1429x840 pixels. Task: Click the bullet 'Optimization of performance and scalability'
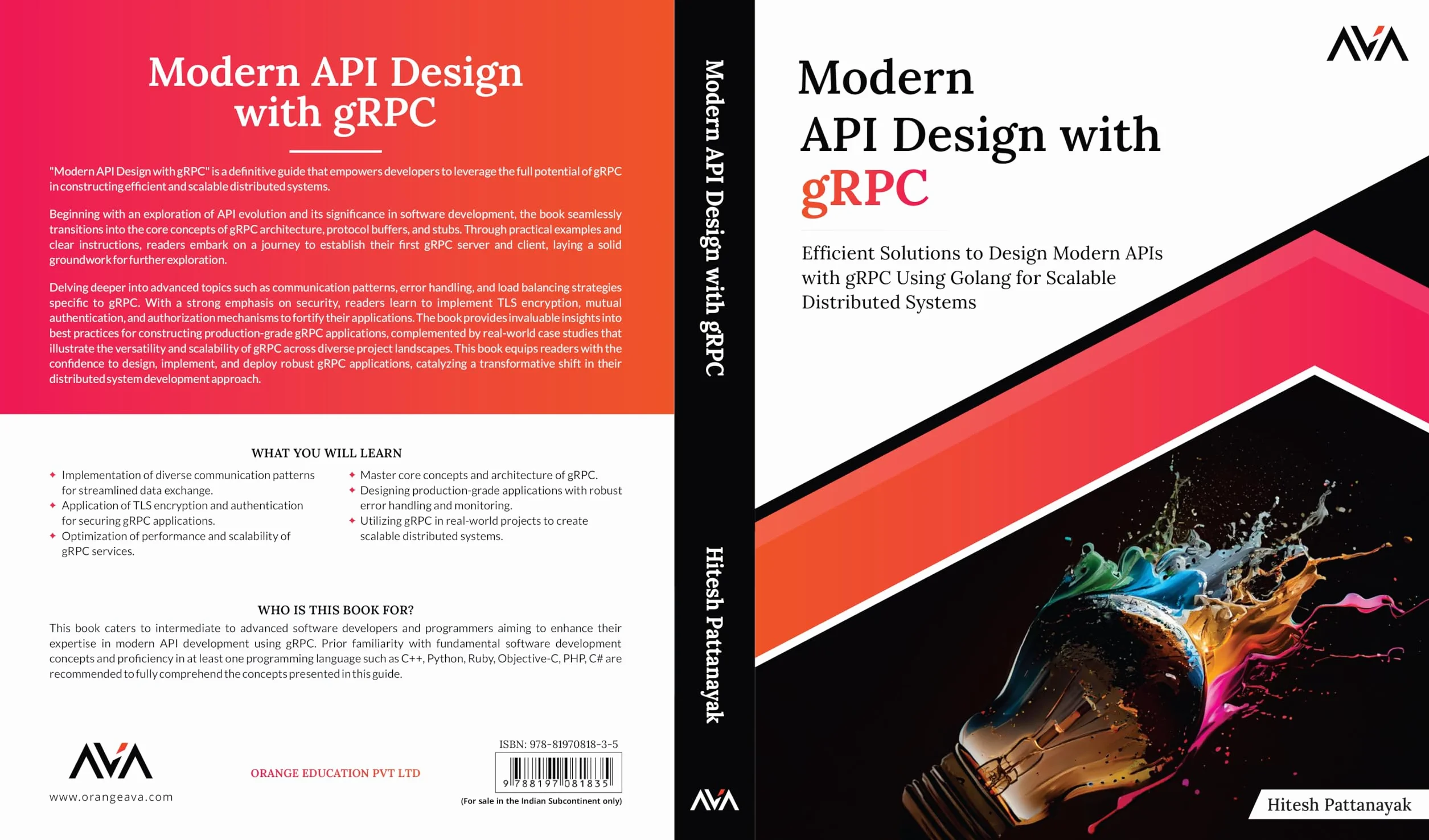[x=176, y=543]
